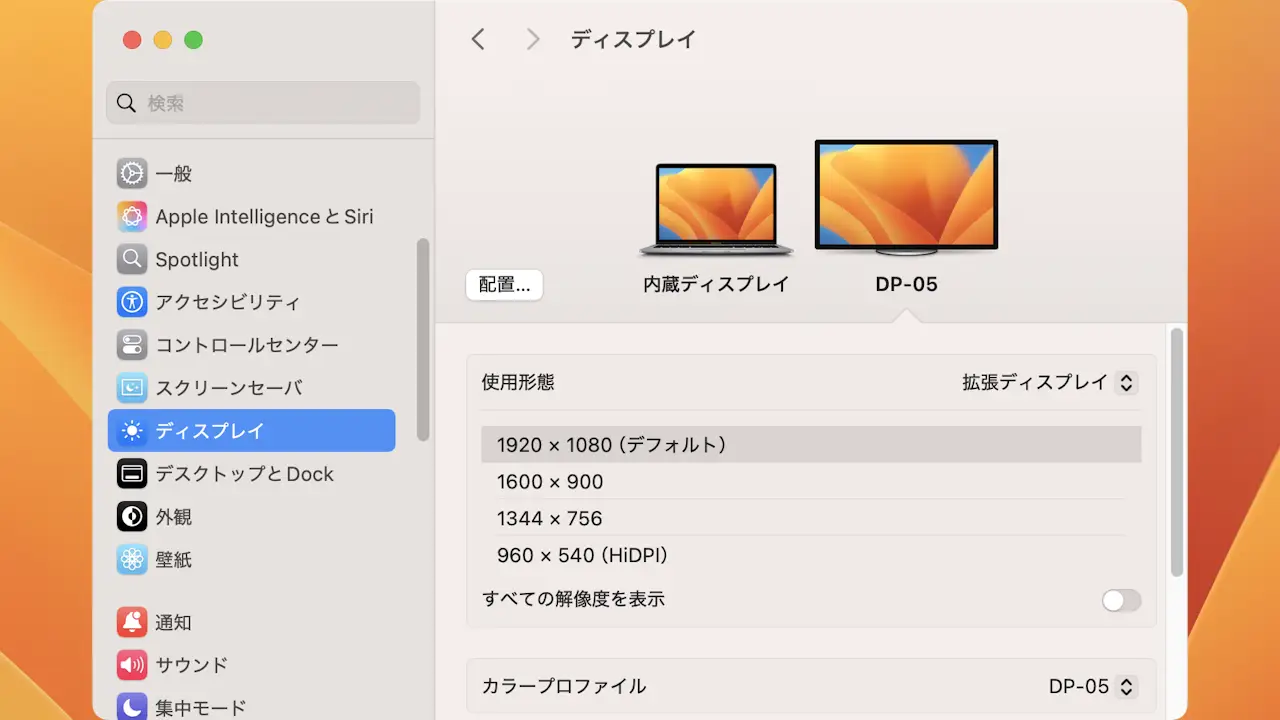Click the General (一般) gear icon

point(132,173)
